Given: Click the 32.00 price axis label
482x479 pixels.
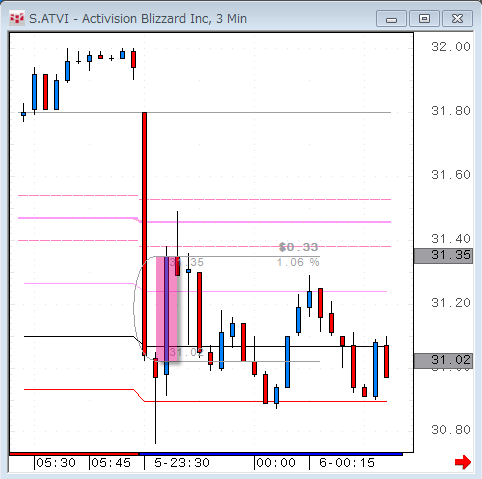Looking at the screenshot, I should pyautogui.click(x=451, y=47).
